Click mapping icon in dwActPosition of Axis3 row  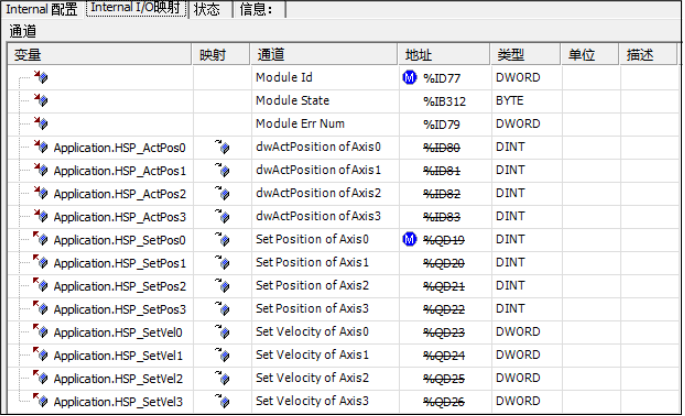[x=222, y=216]
